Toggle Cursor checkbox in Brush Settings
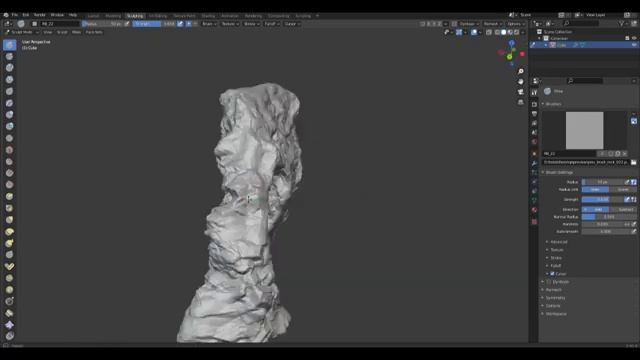Screen dimensions: 640x360 (552, 273)
